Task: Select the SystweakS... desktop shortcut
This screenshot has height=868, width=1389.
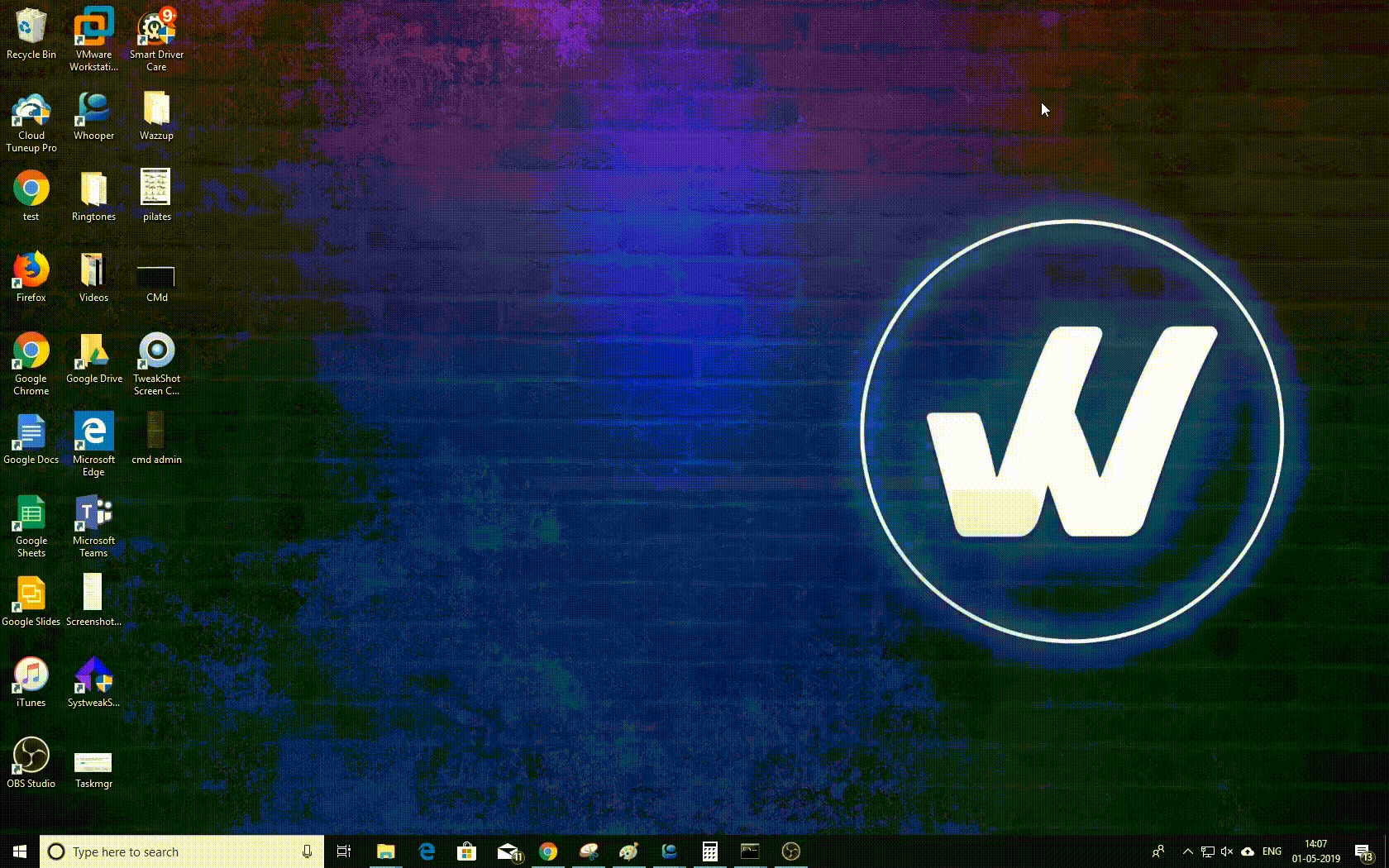Action: [93, 682]
